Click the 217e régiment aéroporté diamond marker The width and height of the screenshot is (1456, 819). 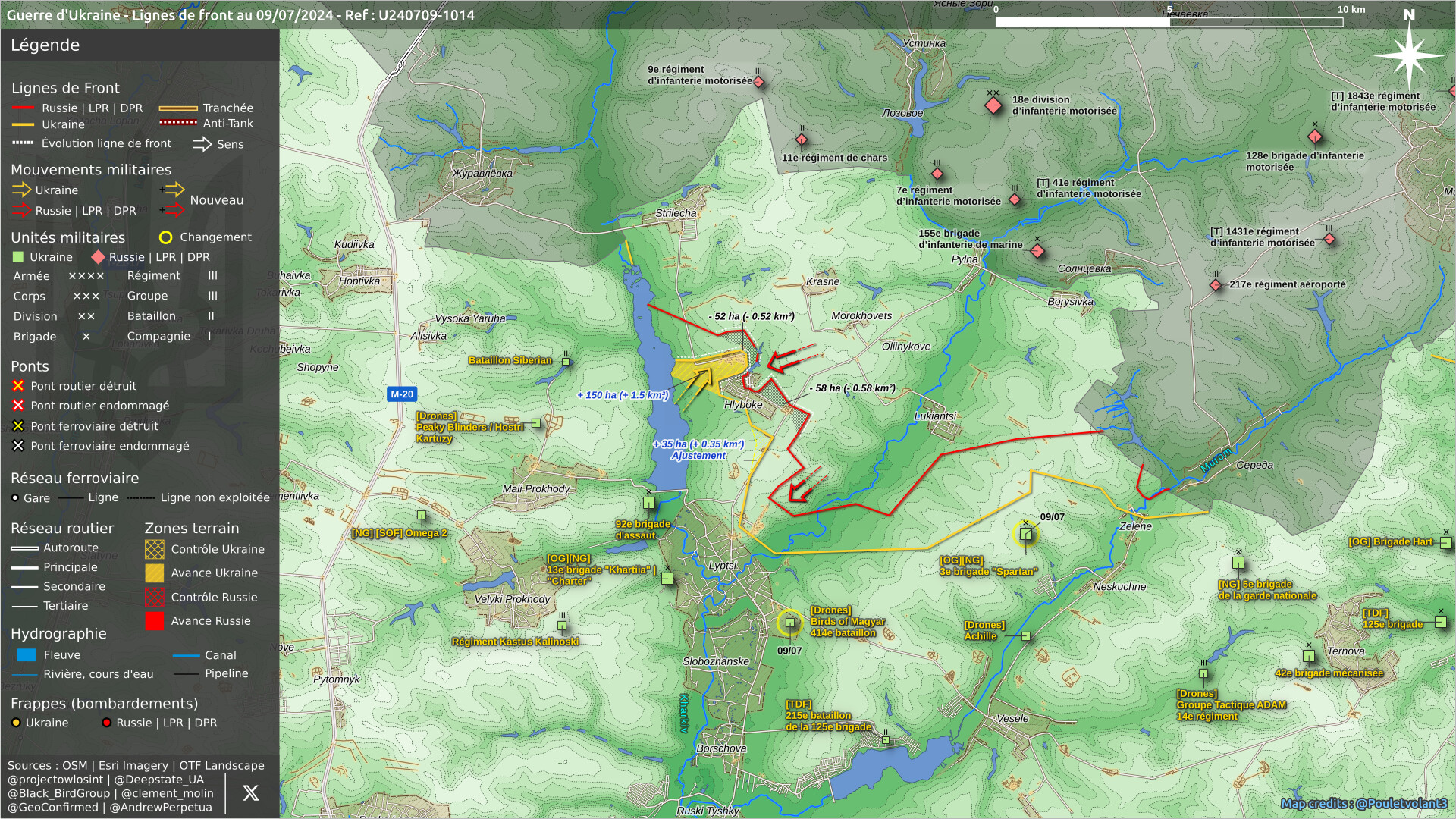1216,285
